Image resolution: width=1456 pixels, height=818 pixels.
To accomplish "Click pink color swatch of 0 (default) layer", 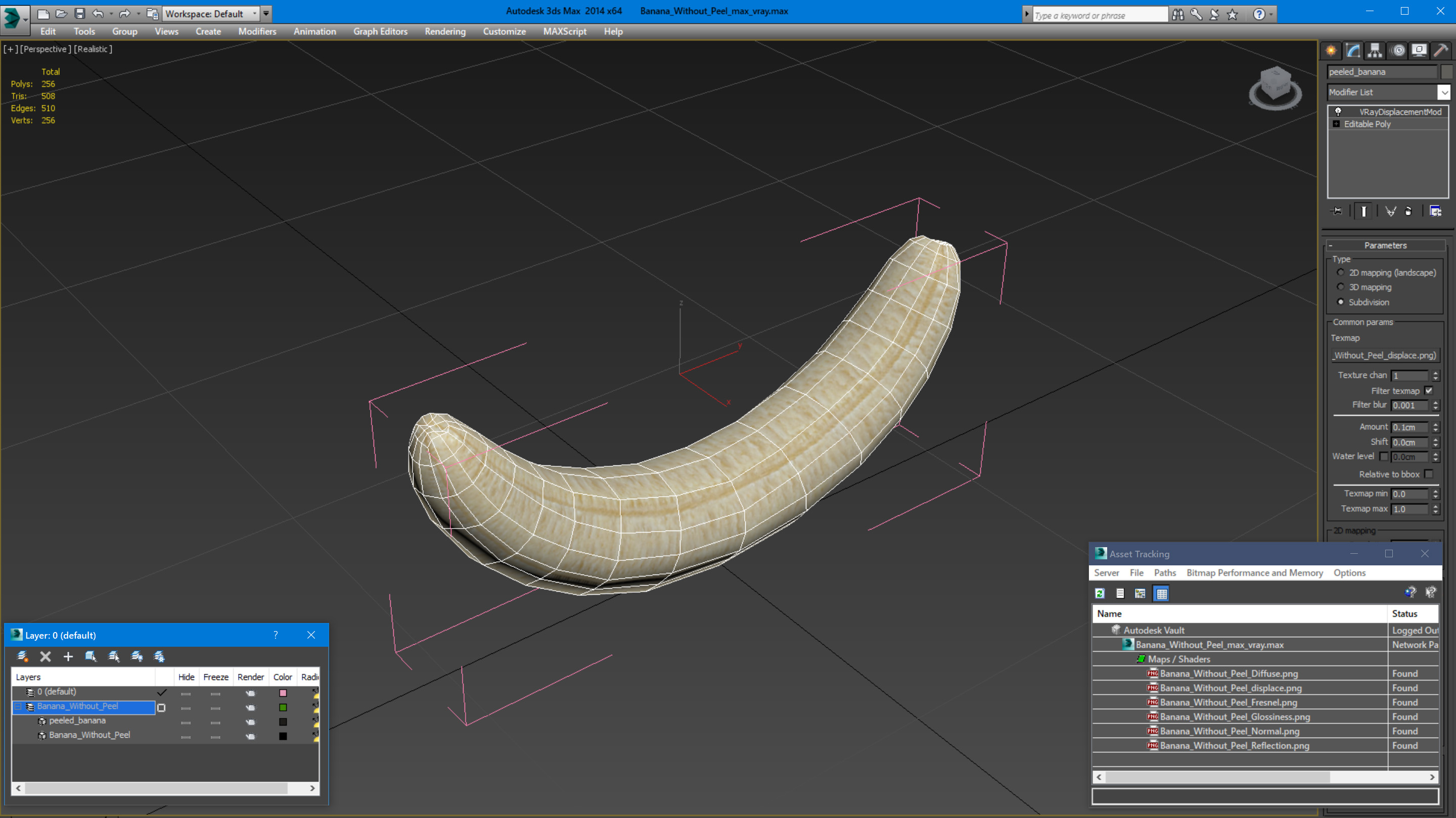I will pyautogui.click(x=283, y=693).
